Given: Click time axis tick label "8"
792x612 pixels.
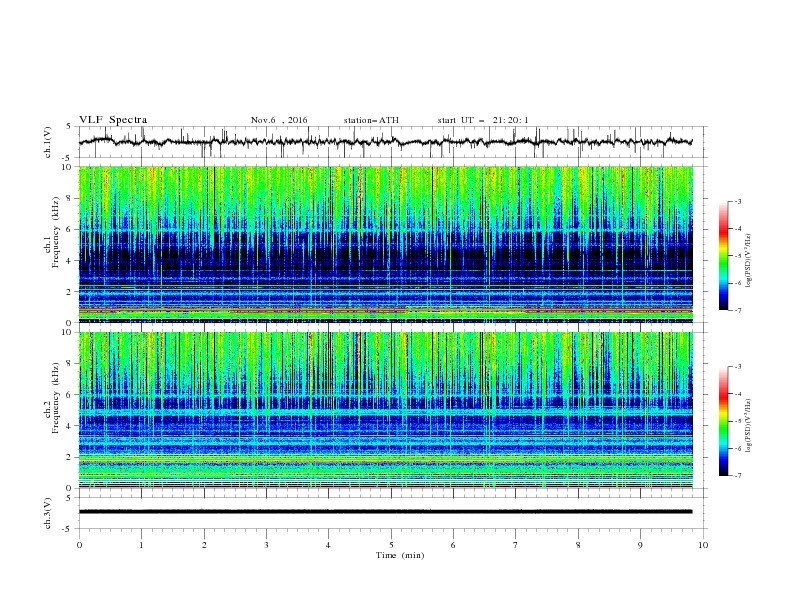Looking at the screenshot, I should click(x=578, y=545).
